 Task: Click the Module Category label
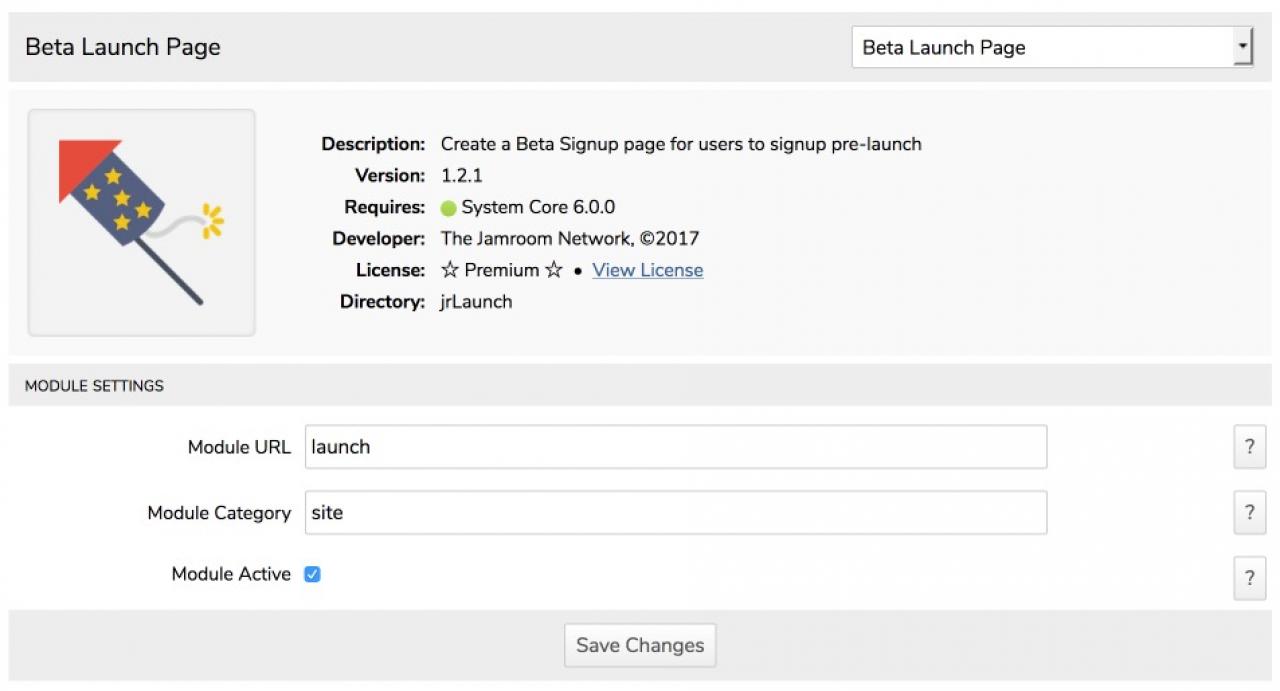click(219, 513)
